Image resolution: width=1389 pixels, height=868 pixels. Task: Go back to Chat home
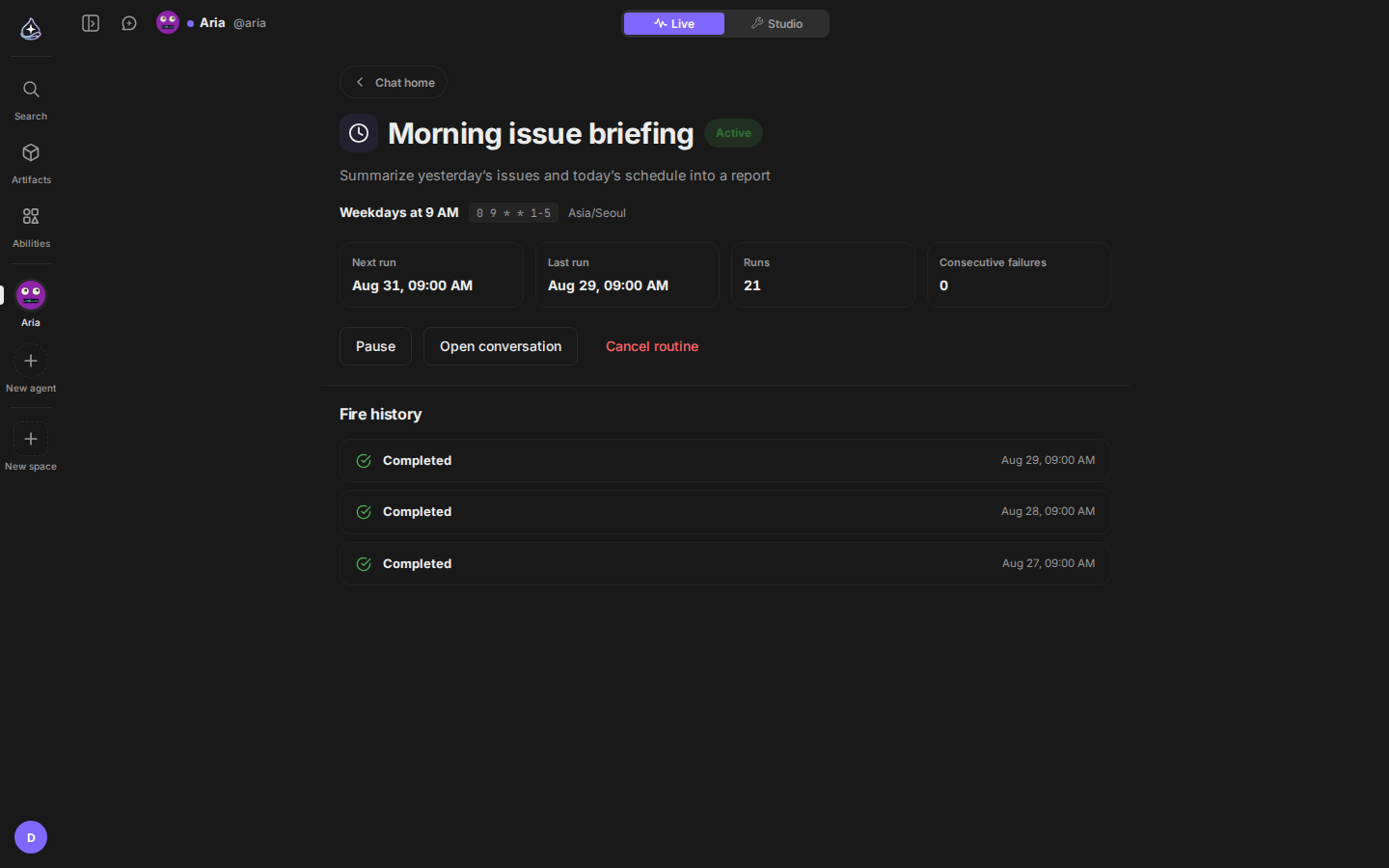coord(394,82)
